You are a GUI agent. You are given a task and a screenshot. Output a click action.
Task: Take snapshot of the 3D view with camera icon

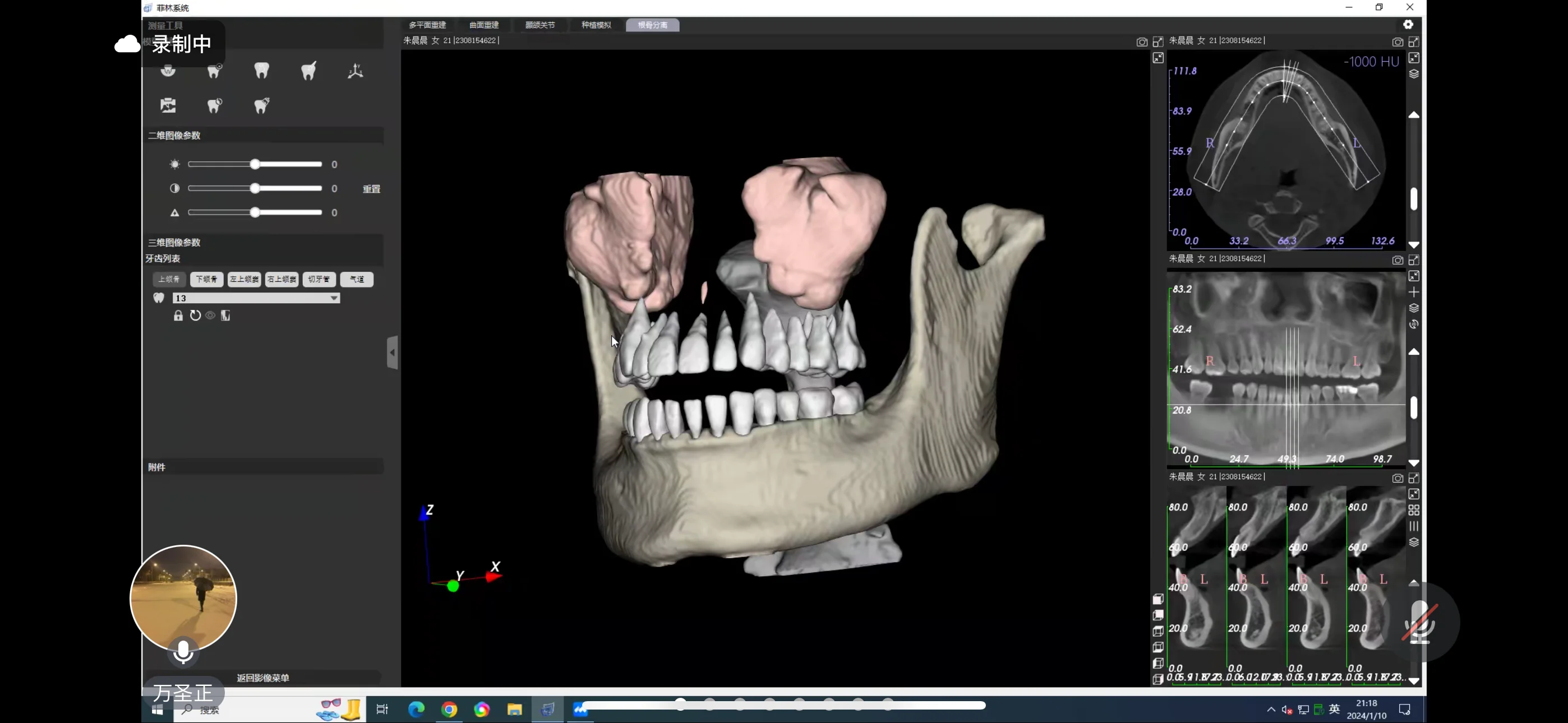point(1141,42)
